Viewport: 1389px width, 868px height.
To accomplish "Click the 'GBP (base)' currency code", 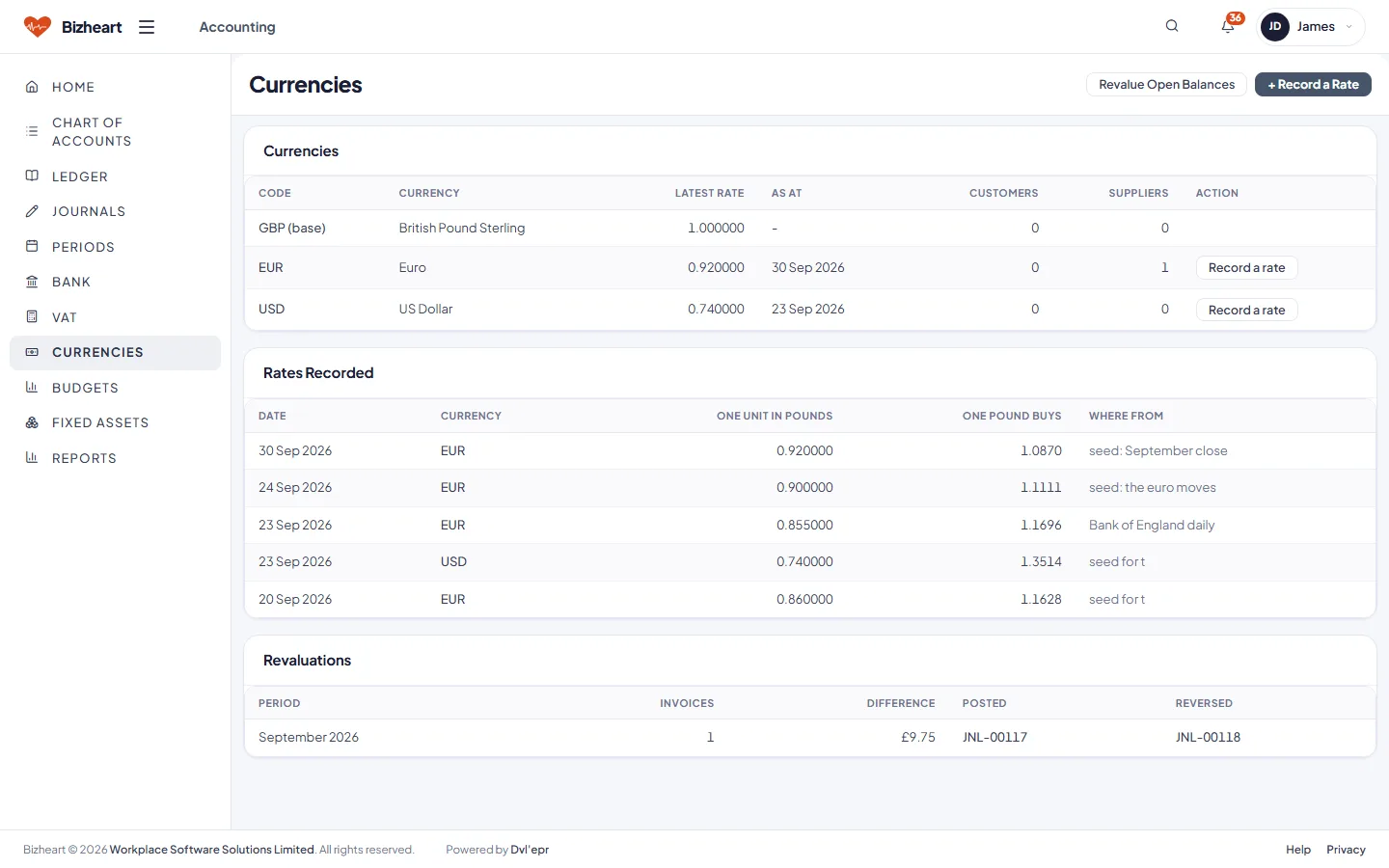I will point(292,228).
